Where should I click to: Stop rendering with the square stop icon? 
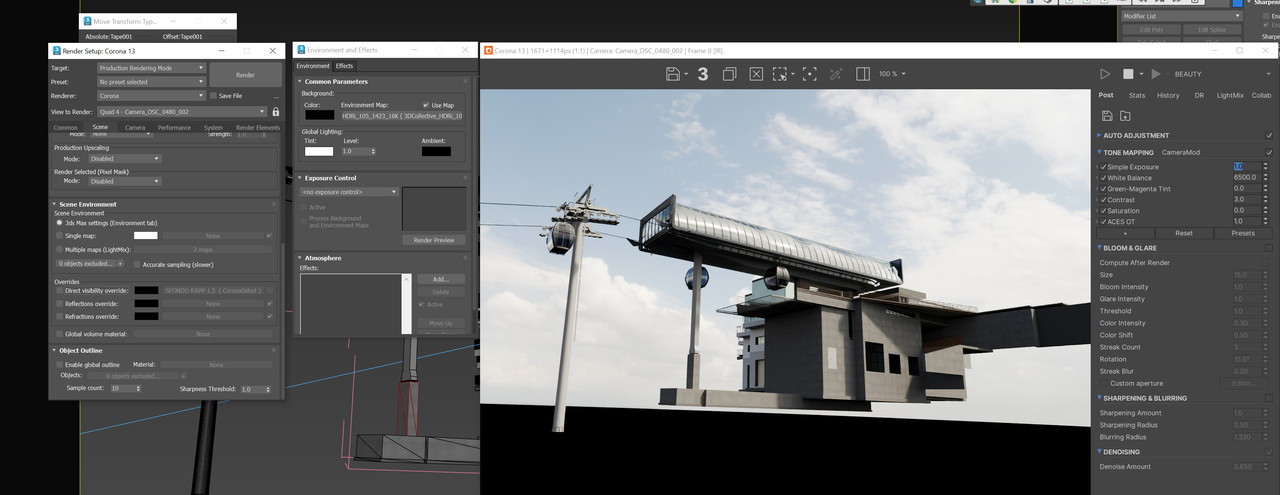[1128, 74]
